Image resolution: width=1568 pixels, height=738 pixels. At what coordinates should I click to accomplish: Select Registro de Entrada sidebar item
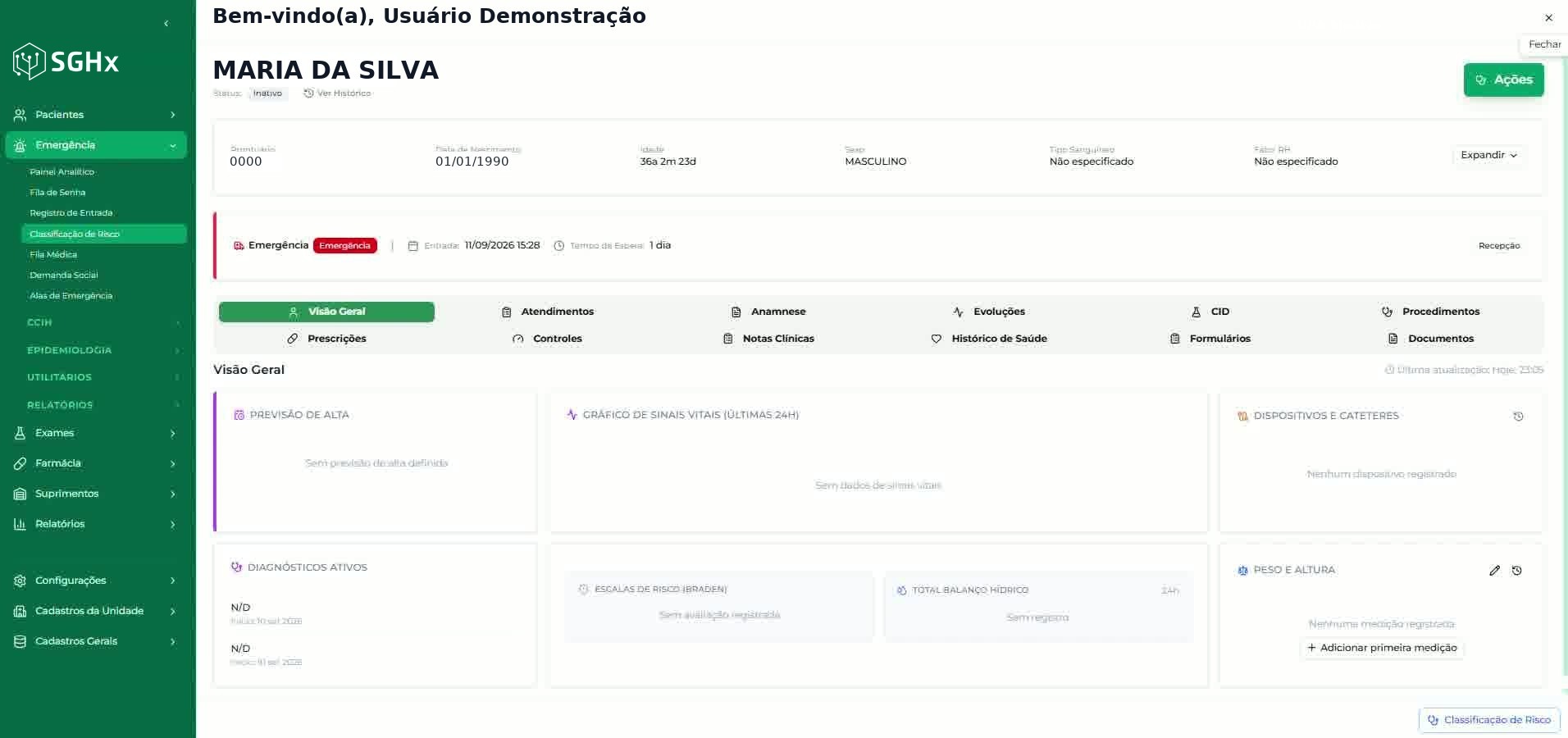click(x=103, y=213)
